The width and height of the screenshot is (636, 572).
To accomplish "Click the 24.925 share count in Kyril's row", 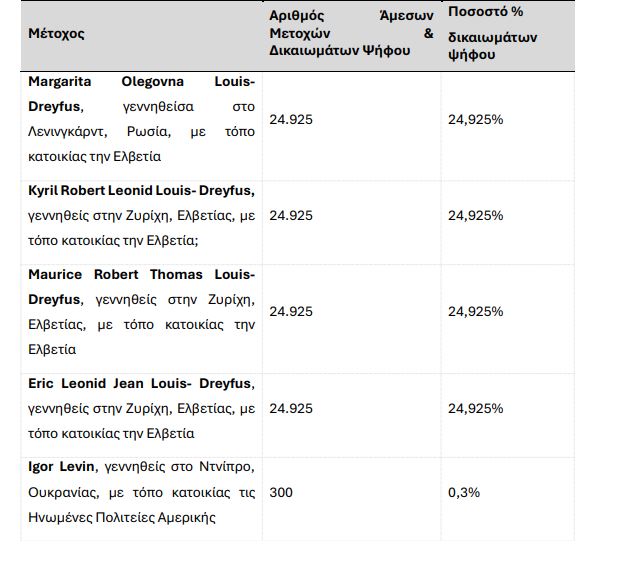I will click(x=291, y=215).
